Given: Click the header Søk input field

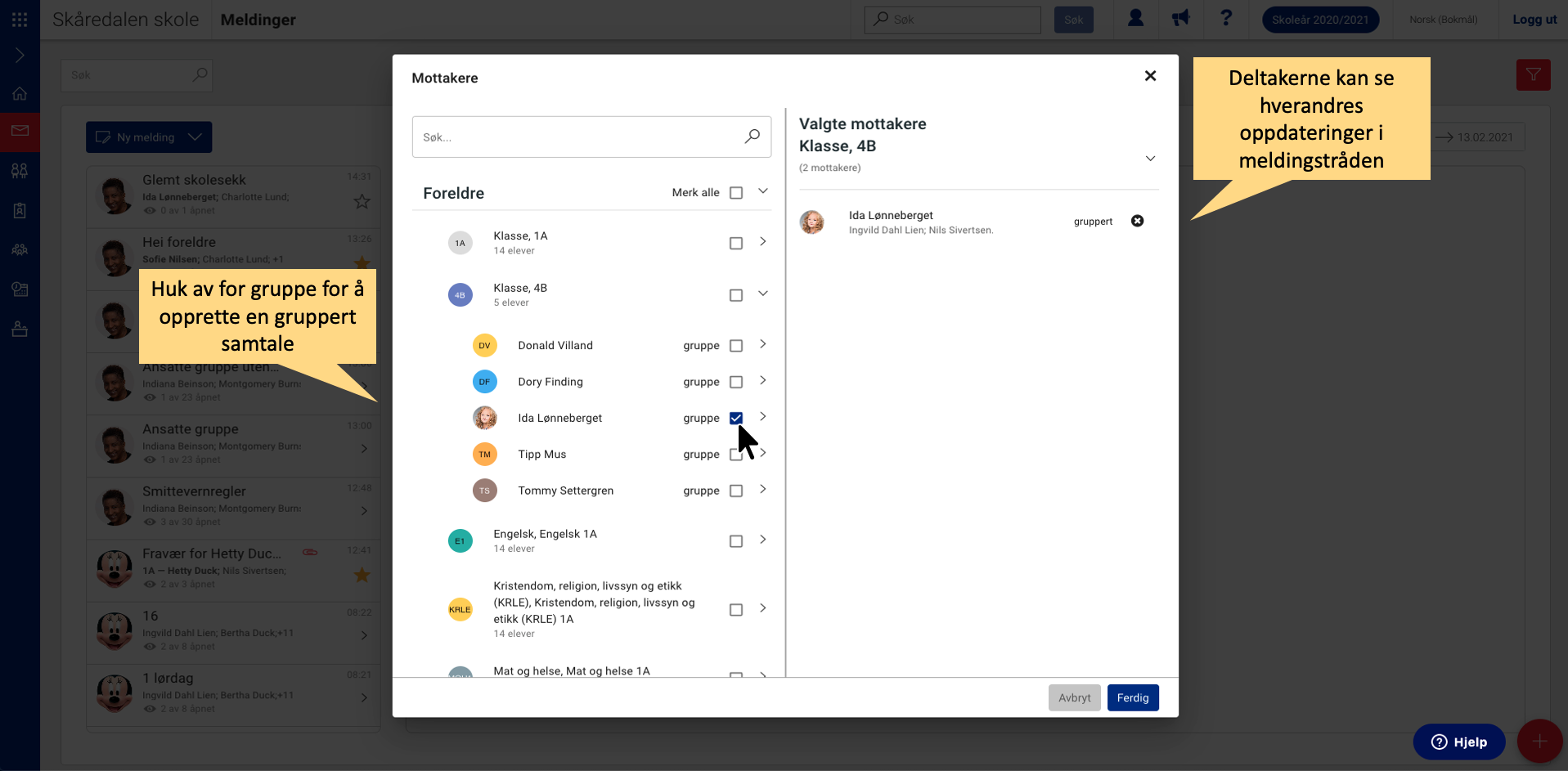Looking at the screenshot, I should pos(952,20).
